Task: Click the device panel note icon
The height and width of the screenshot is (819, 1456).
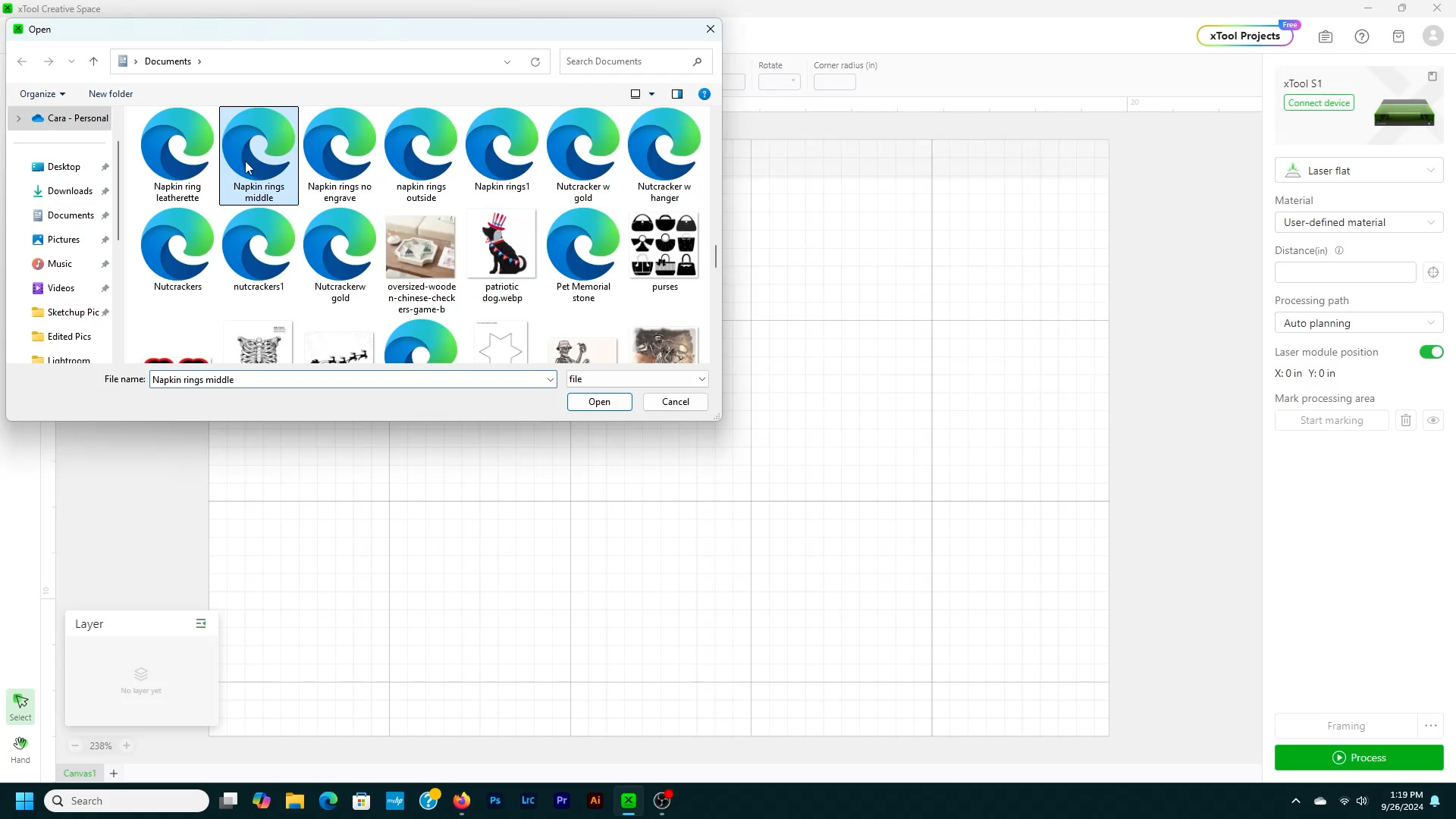Action: tap(1432, 77)
